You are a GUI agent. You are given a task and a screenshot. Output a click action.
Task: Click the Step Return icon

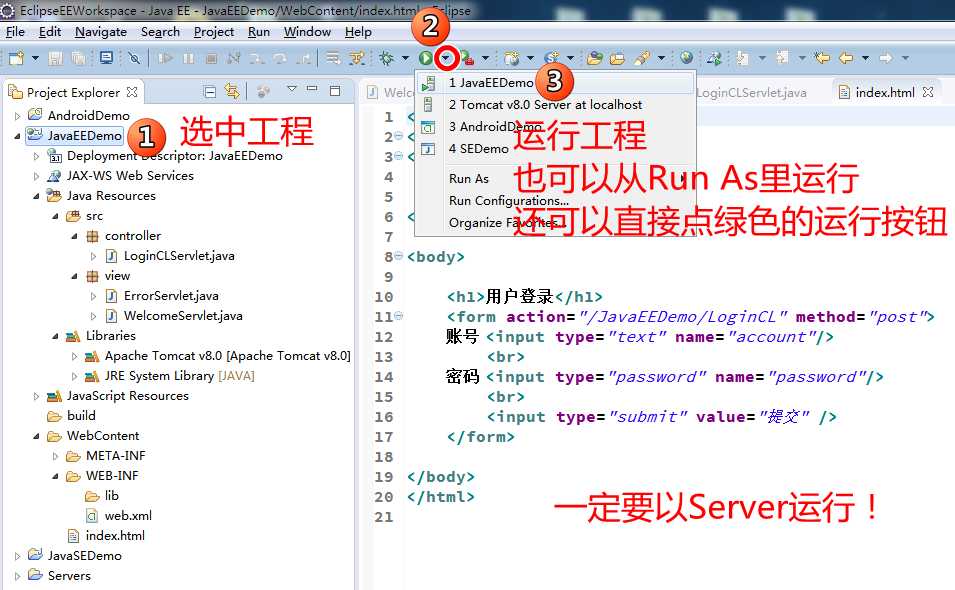(303, 58)
